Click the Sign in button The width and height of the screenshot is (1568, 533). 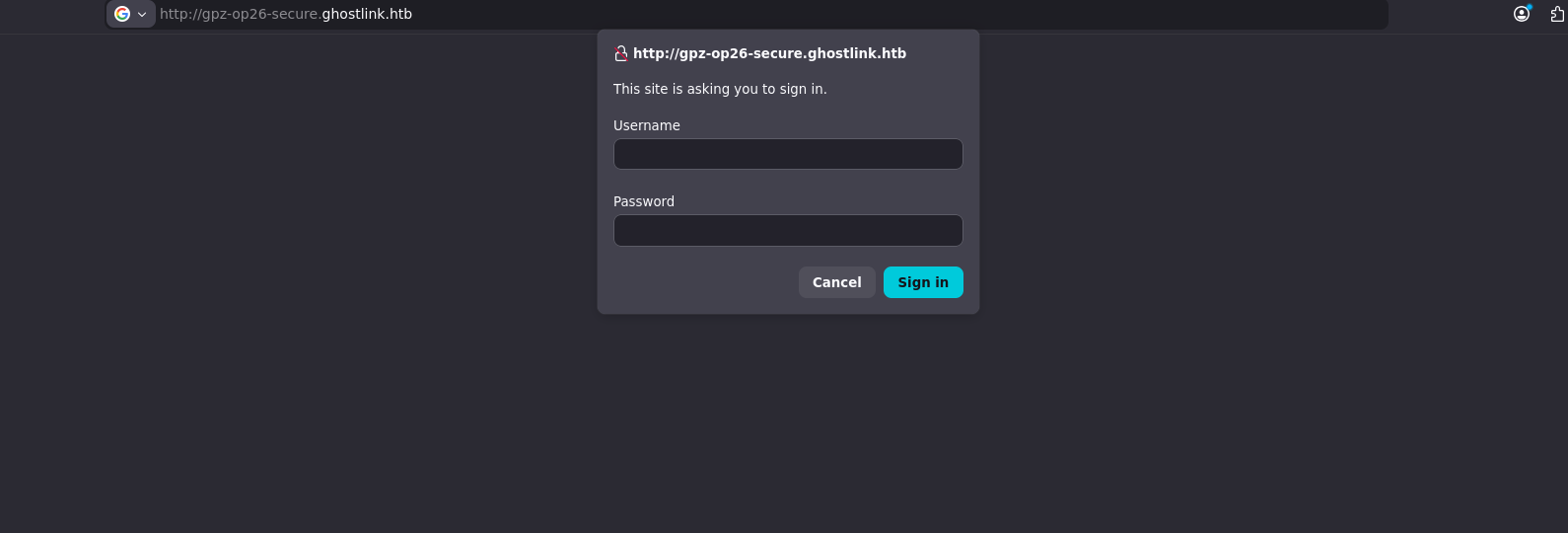click(923, 282)
